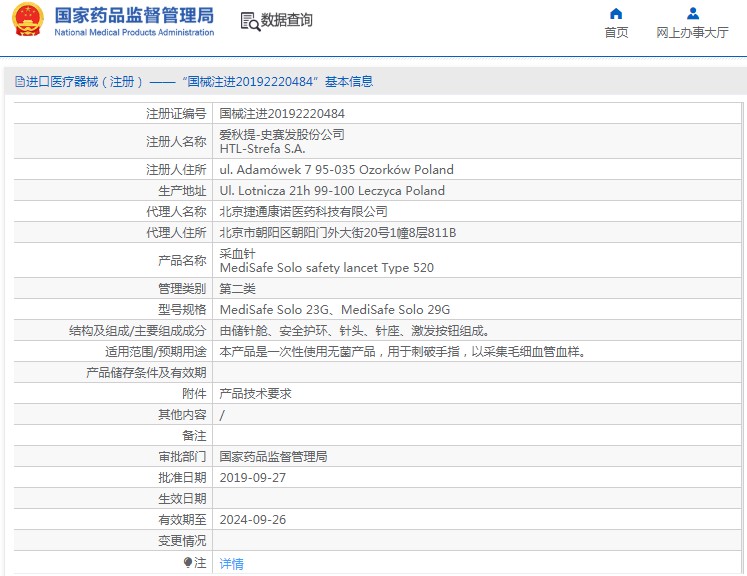Click 产品储存条件及有效期 label

(146, 373)
